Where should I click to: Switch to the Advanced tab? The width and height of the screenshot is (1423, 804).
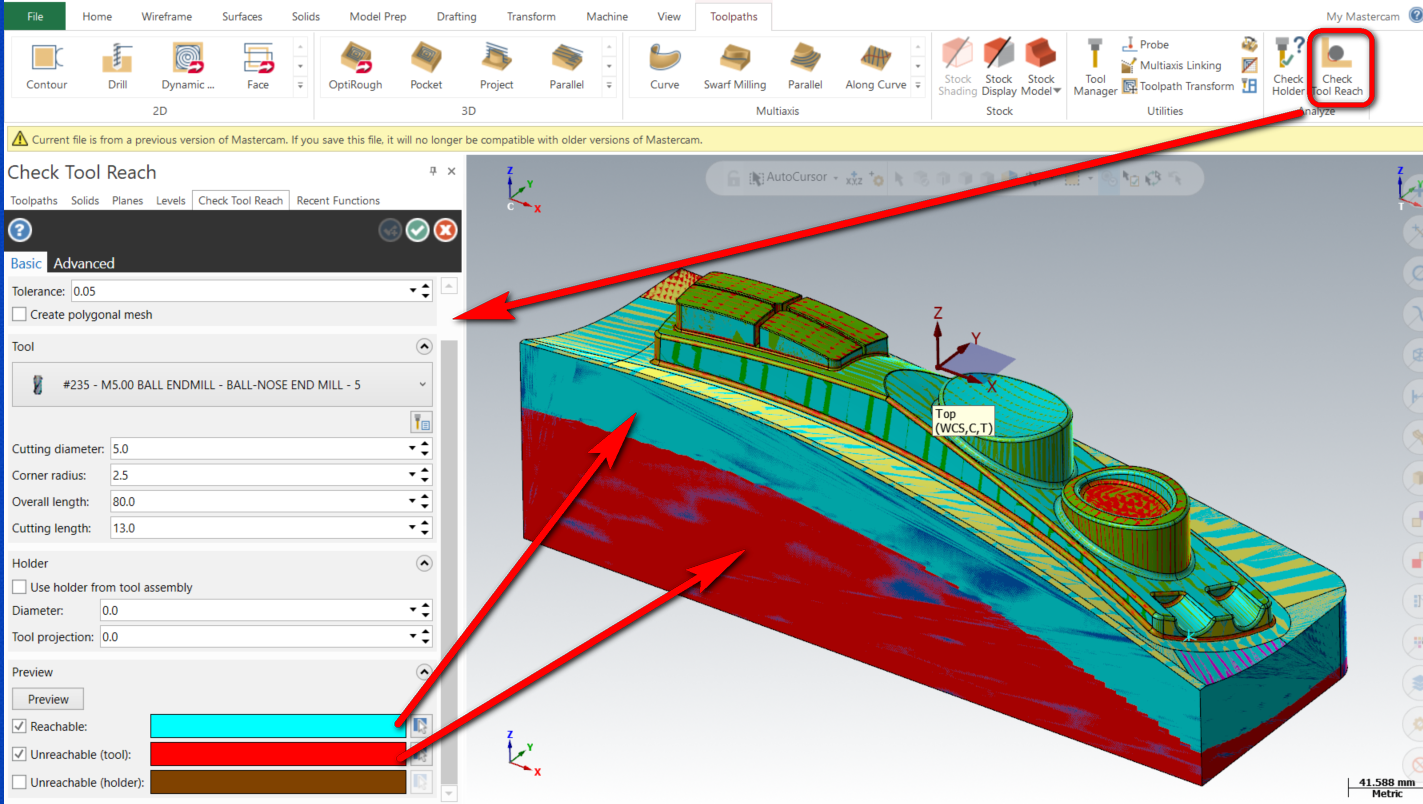point(84,263)
